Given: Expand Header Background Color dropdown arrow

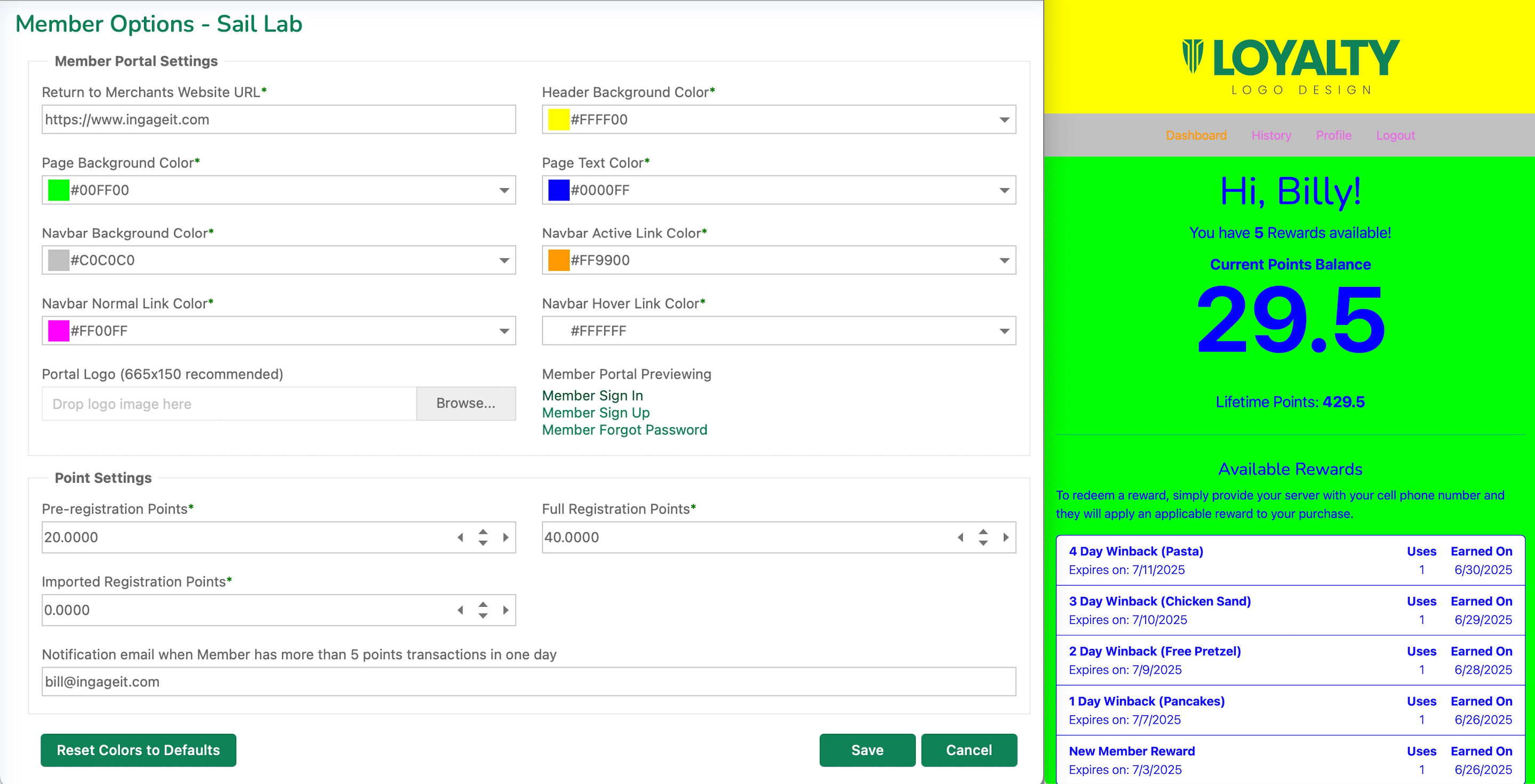Looking at the screenshot, I should [x=1004, y=120].
